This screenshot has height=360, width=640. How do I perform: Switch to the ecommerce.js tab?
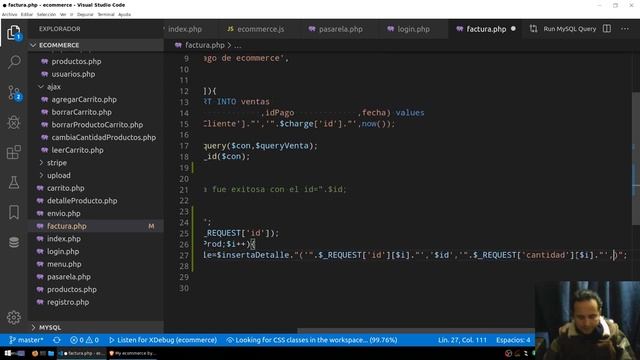pos(260,29)
